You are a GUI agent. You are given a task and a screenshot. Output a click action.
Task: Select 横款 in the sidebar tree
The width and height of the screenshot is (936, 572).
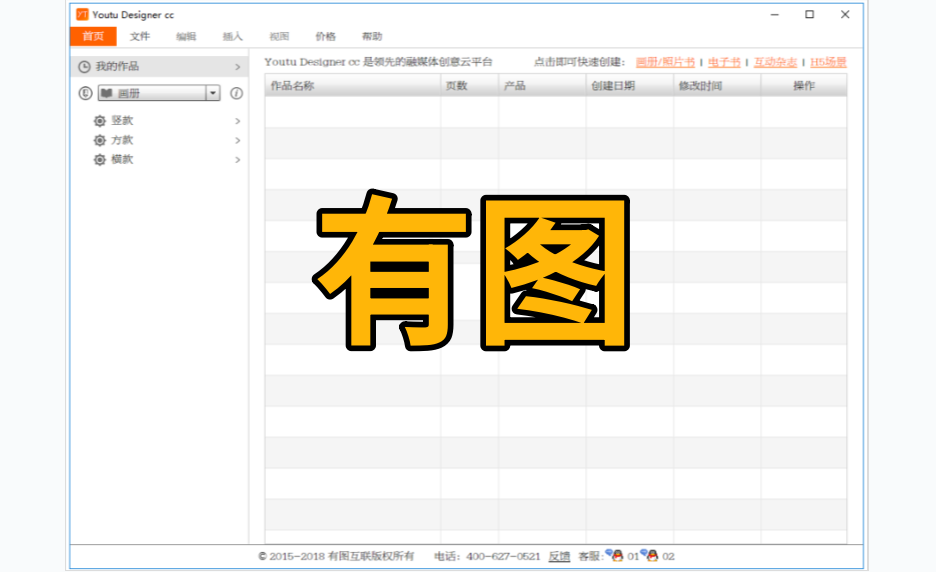122,159
